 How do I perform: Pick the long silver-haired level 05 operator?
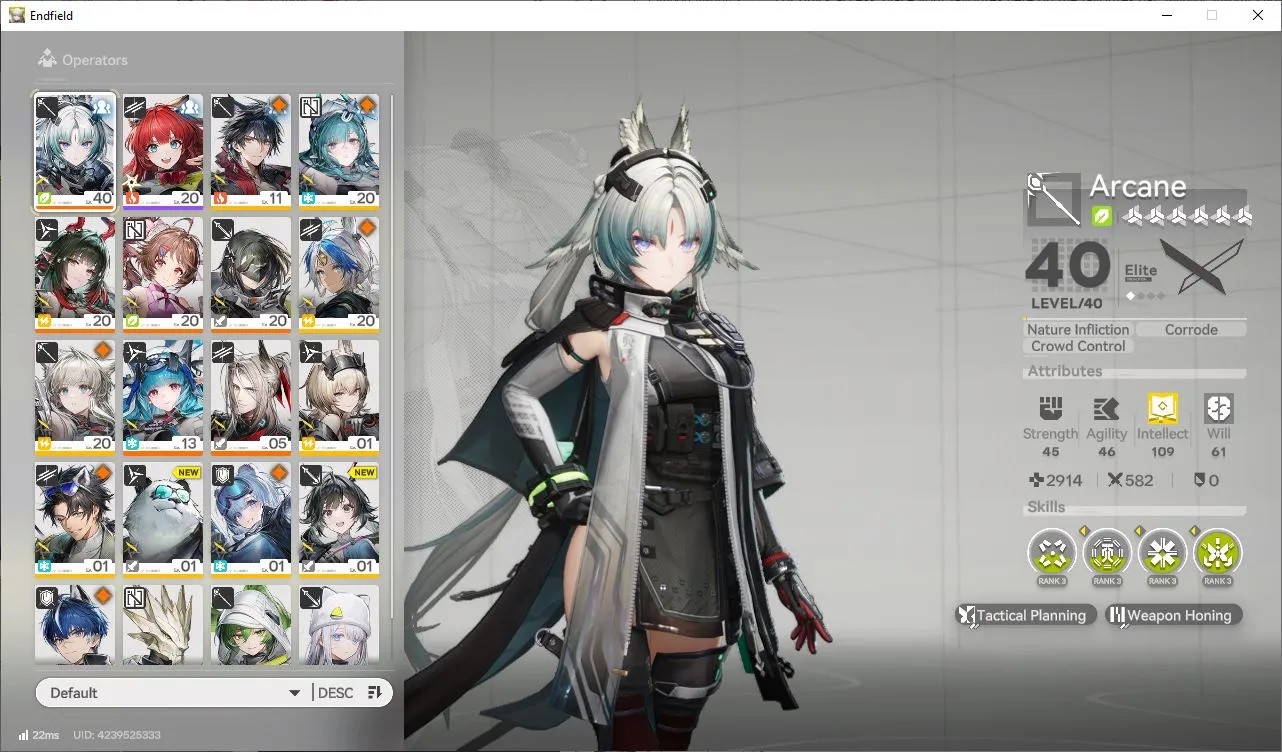coord(251,397)
